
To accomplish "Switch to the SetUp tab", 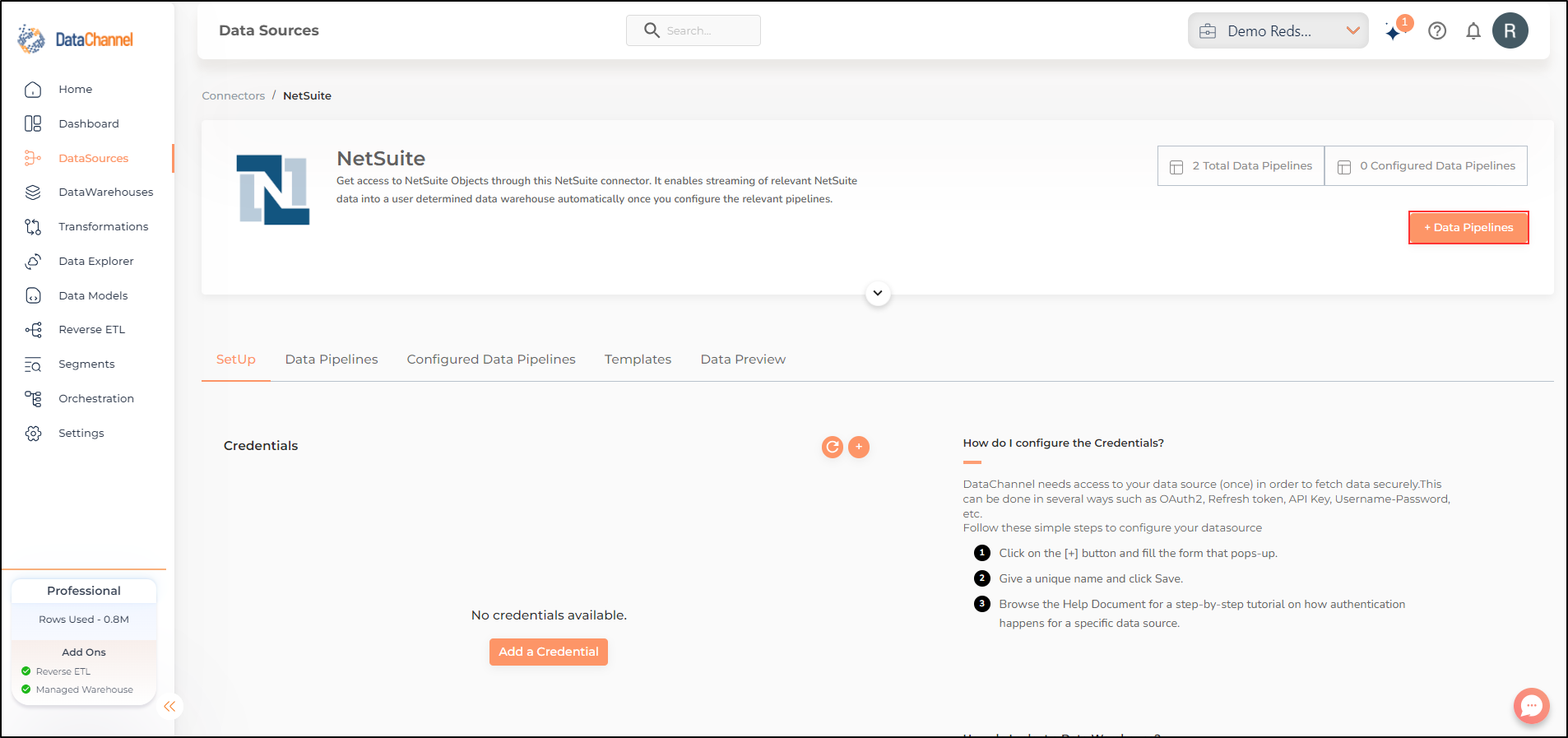I will pyautogui.click(x=236, y=360).
